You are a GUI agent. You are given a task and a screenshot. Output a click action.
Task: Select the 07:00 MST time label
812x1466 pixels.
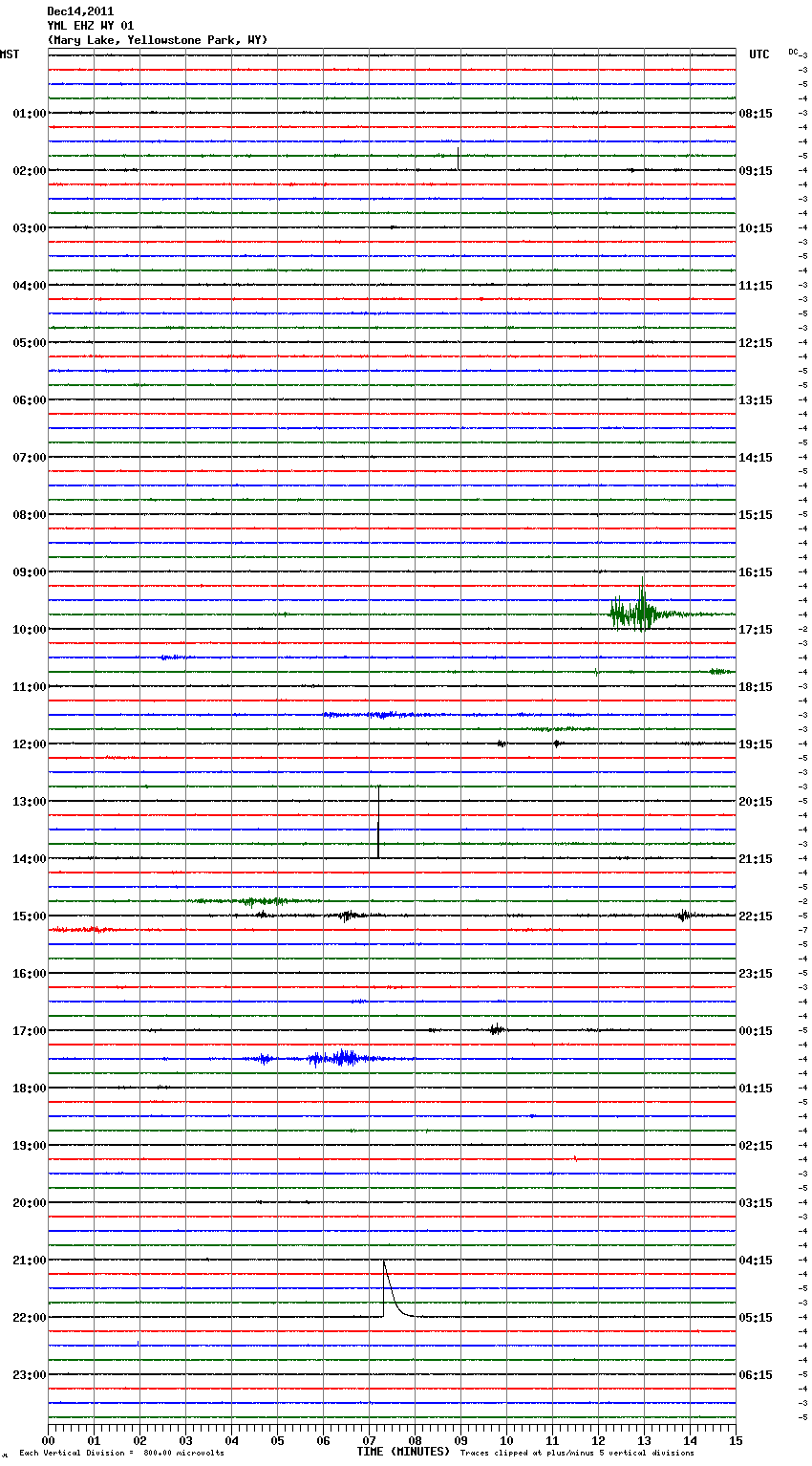coord(30,458)
